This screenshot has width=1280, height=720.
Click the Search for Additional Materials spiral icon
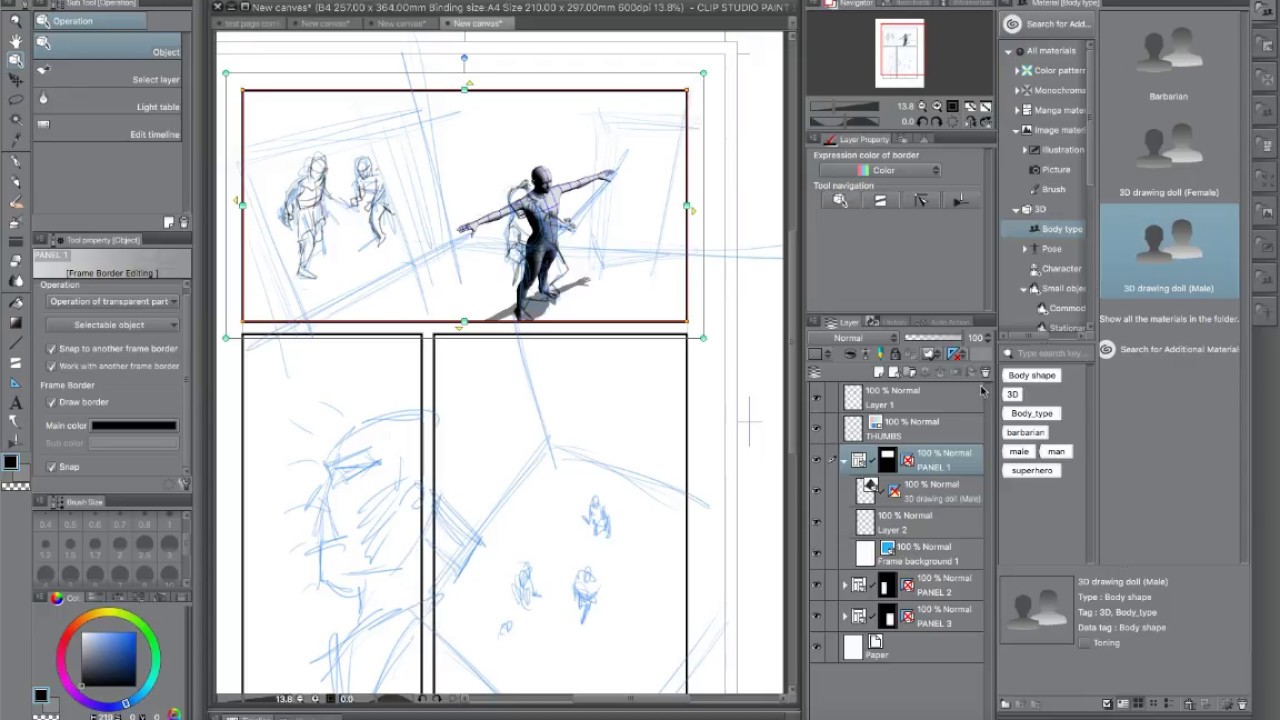pyautogui.click(x=1012, y=24)
